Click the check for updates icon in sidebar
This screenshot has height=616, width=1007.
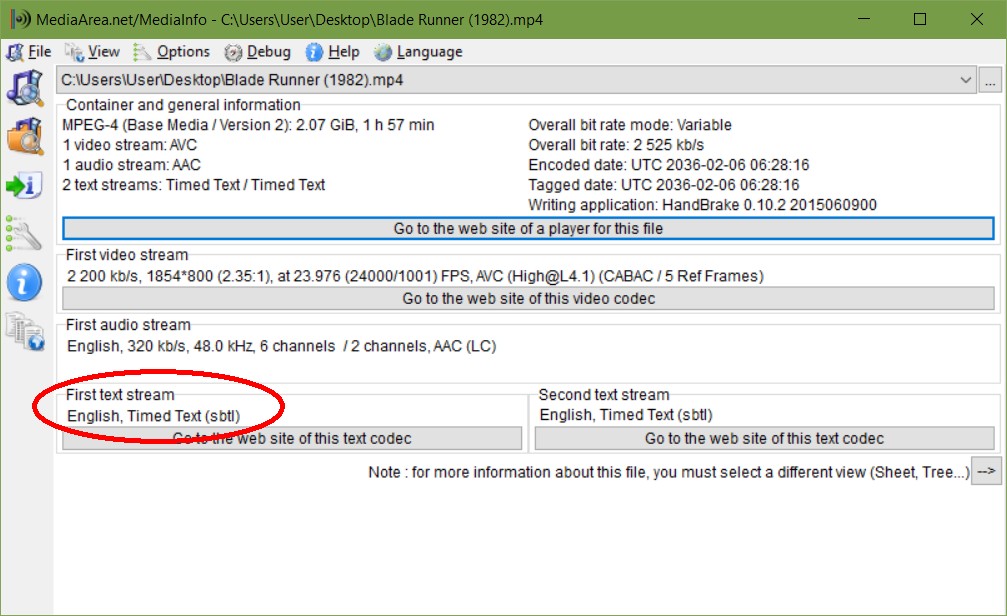pos(25,331)
